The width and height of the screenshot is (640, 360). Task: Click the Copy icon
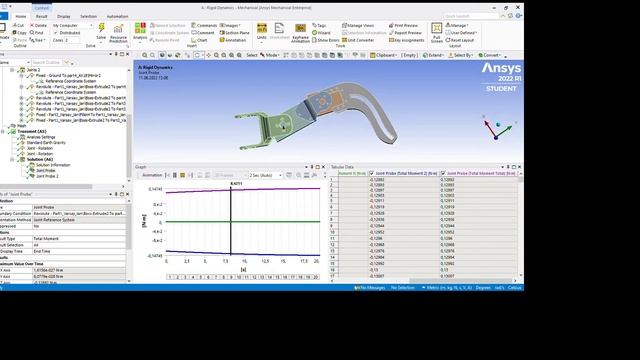(x=19, y=33)
